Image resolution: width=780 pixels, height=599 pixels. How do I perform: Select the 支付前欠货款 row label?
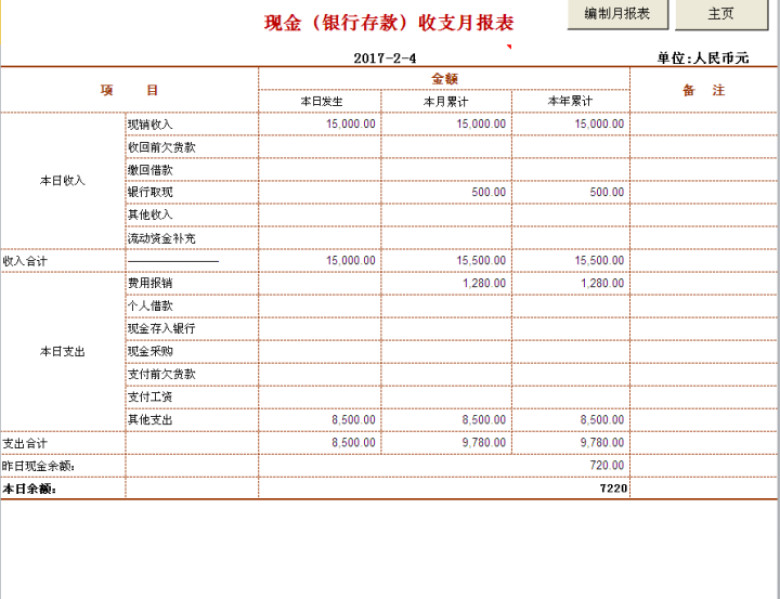pyautogui.click(x=161, y=374)
